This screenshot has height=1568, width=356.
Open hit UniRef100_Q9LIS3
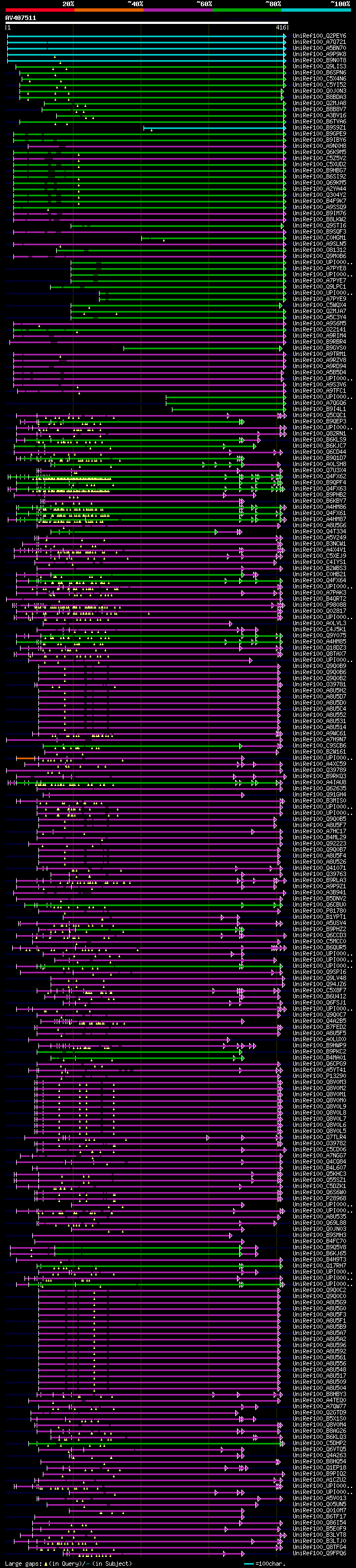coord(319,66)
